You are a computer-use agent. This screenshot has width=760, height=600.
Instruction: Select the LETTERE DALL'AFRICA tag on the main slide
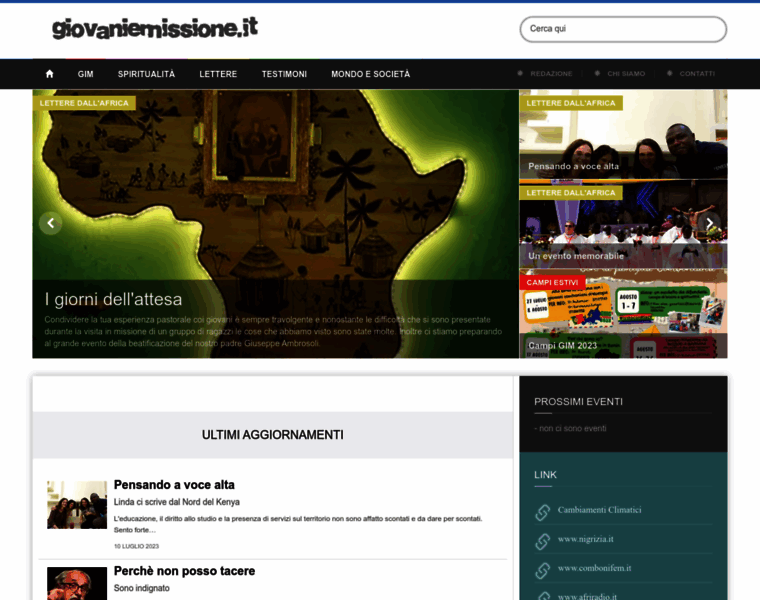pyautogui.click(x=84, y=103)
